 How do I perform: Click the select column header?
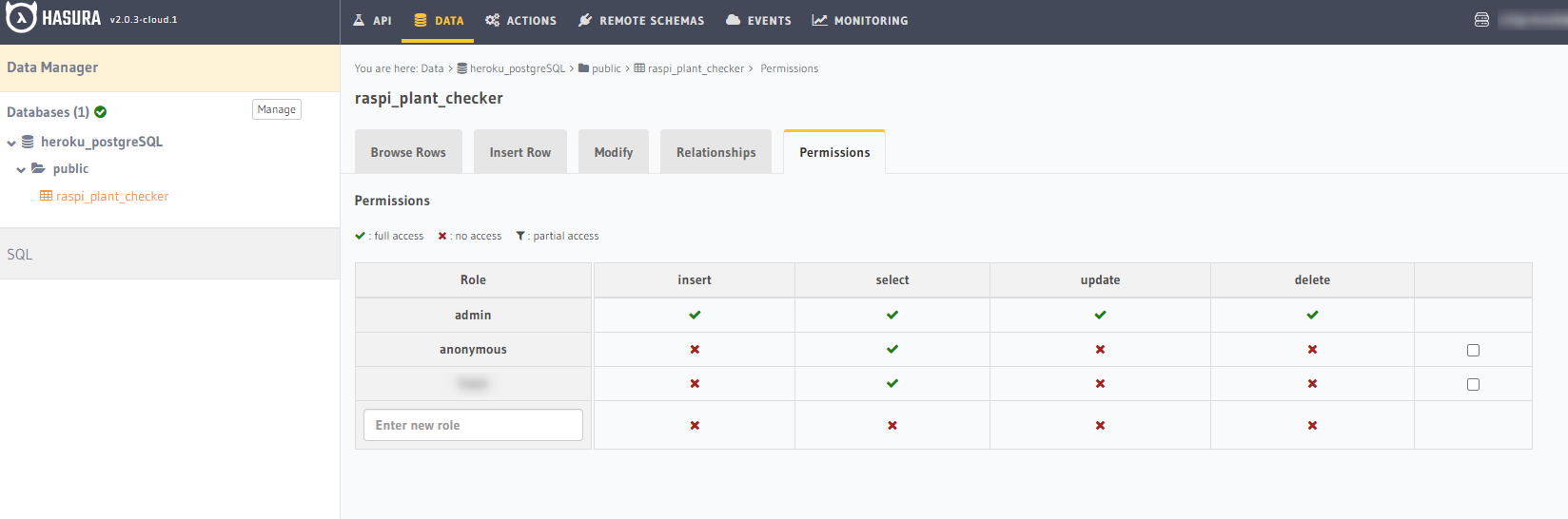coord(892,279)
